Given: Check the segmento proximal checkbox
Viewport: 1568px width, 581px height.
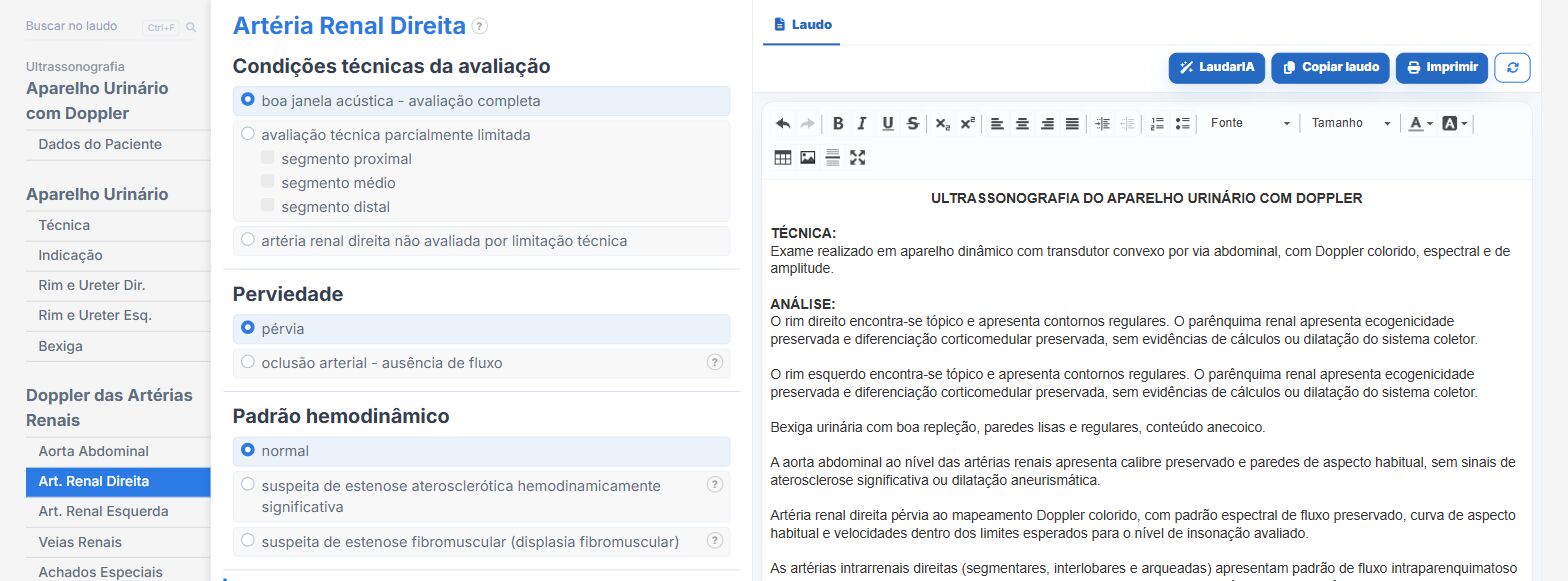Looking at the screenshot, I should pos(267,158).
